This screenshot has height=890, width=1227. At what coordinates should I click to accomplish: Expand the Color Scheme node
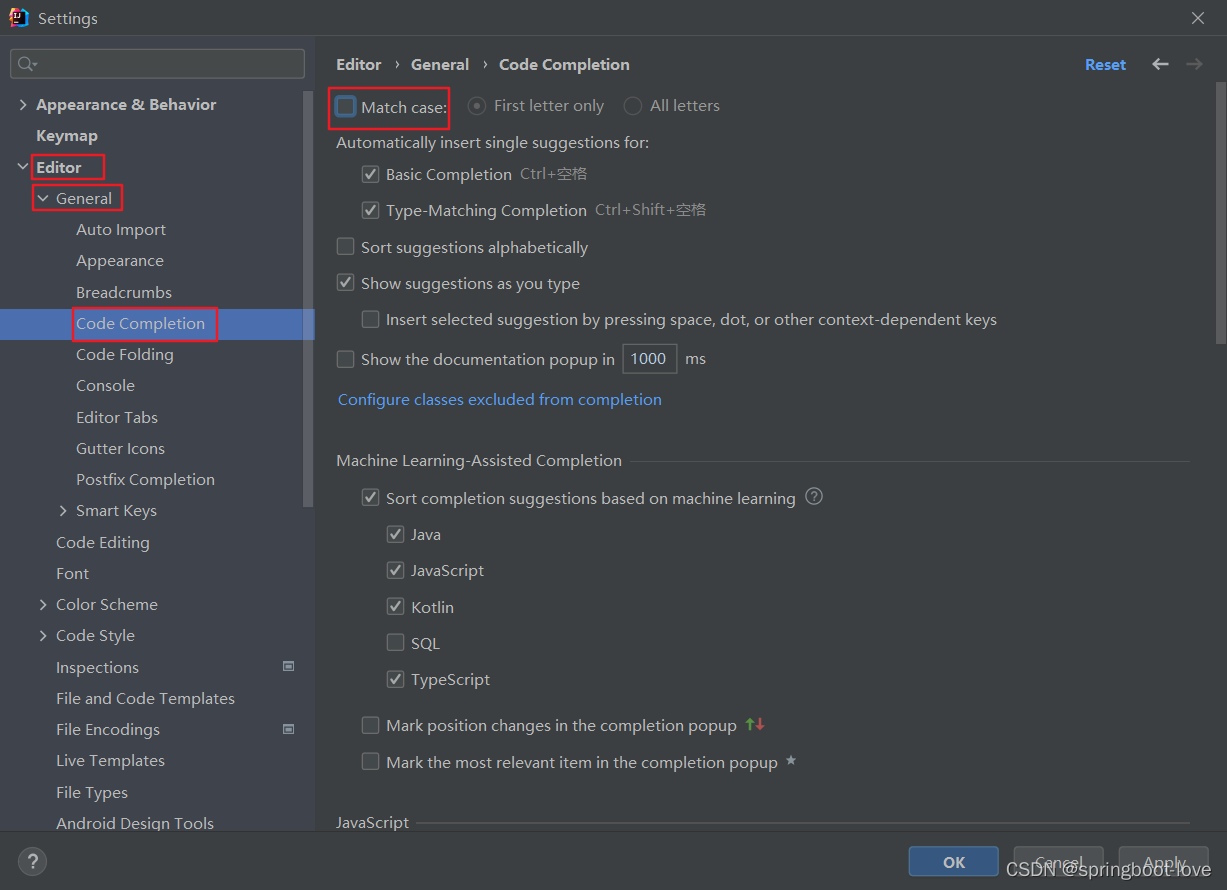[x=43, y=605]
